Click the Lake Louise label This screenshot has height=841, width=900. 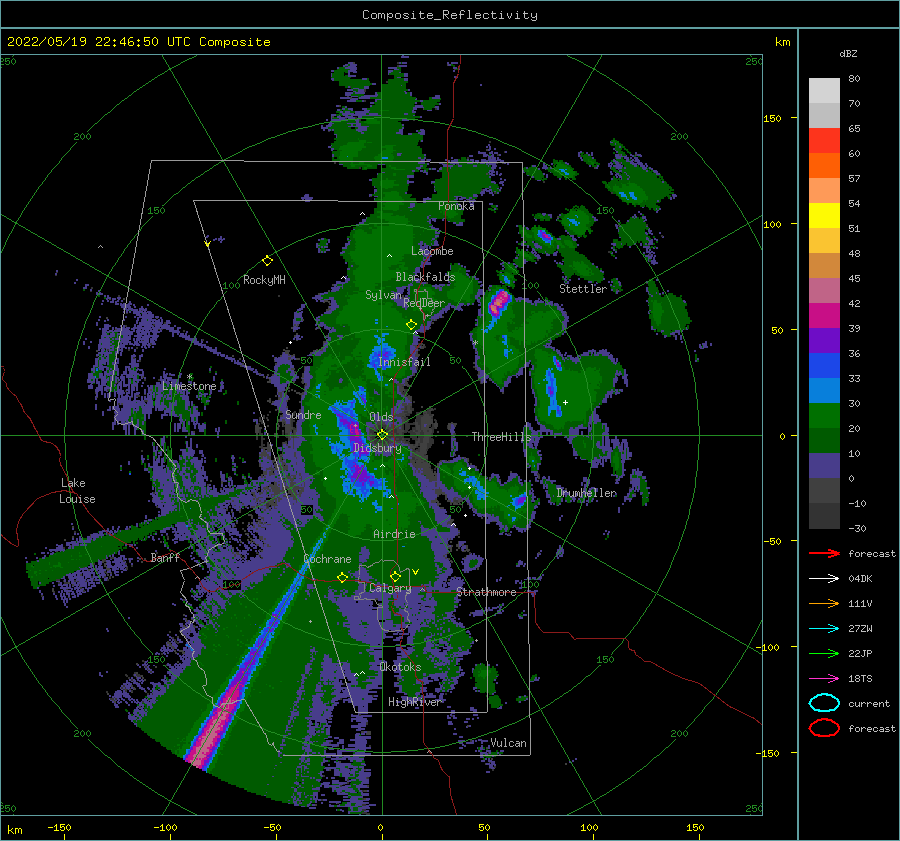77,491
